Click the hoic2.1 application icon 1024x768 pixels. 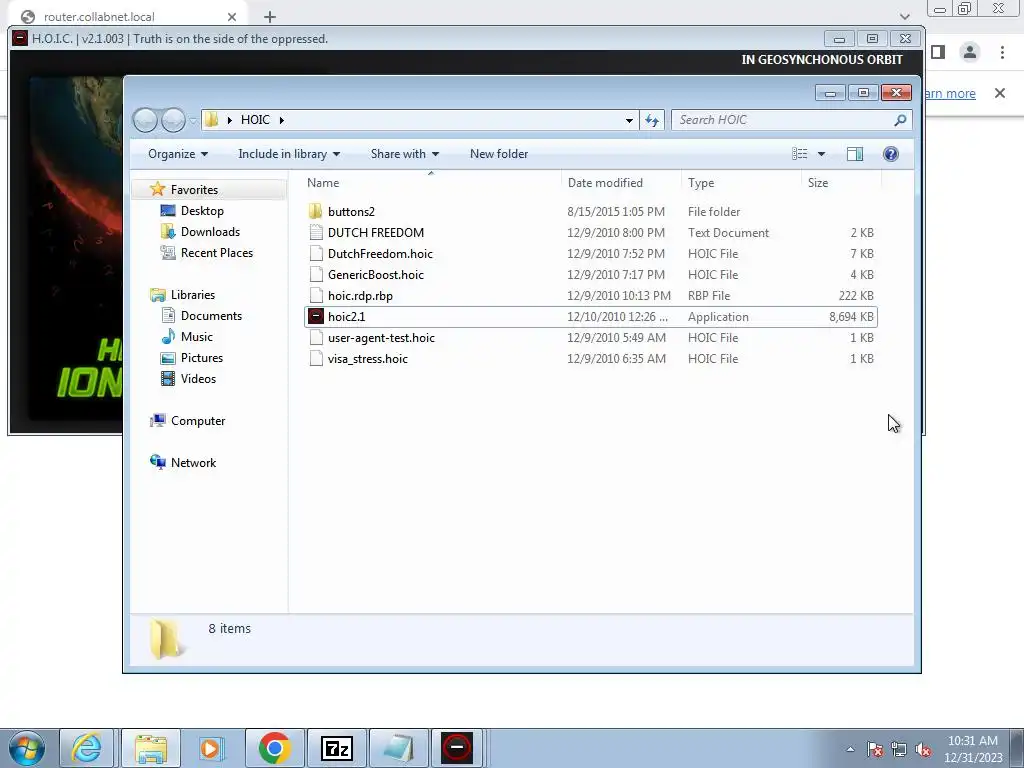click(316, 317)
